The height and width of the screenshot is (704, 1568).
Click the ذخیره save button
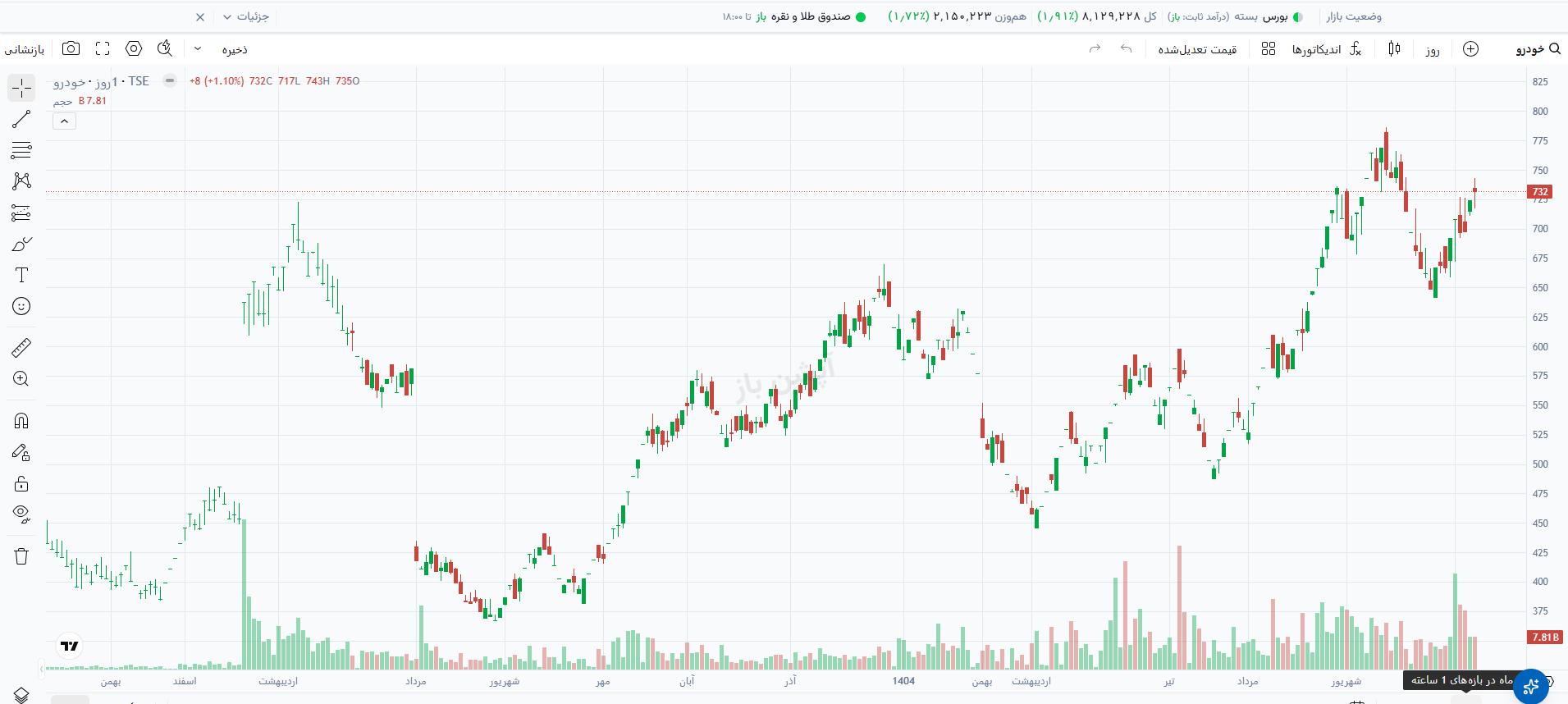click(x=235, y=49)
